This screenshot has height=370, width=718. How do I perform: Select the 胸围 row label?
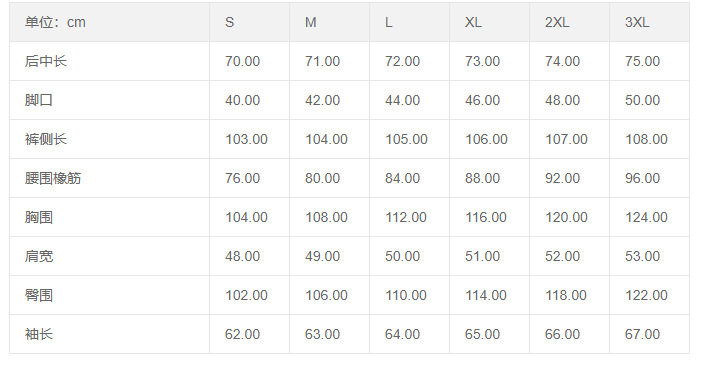coord(39,217)
